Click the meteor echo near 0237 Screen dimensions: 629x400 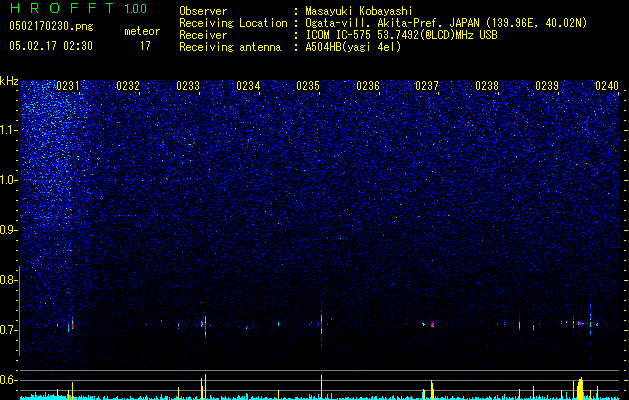point(432,324)
